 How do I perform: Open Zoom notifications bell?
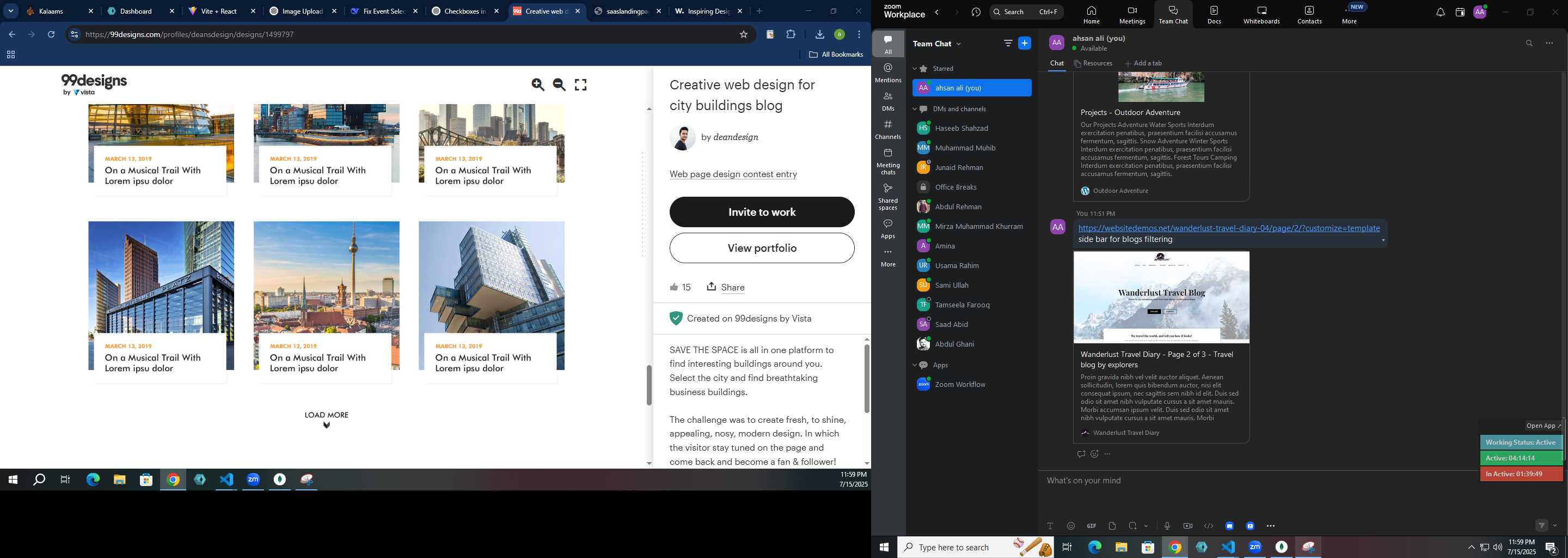[1440, 12]
